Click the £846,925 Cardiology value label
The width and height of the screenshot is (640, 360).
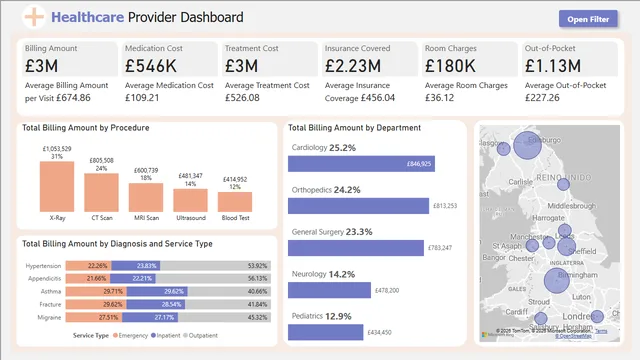point(419,164)
